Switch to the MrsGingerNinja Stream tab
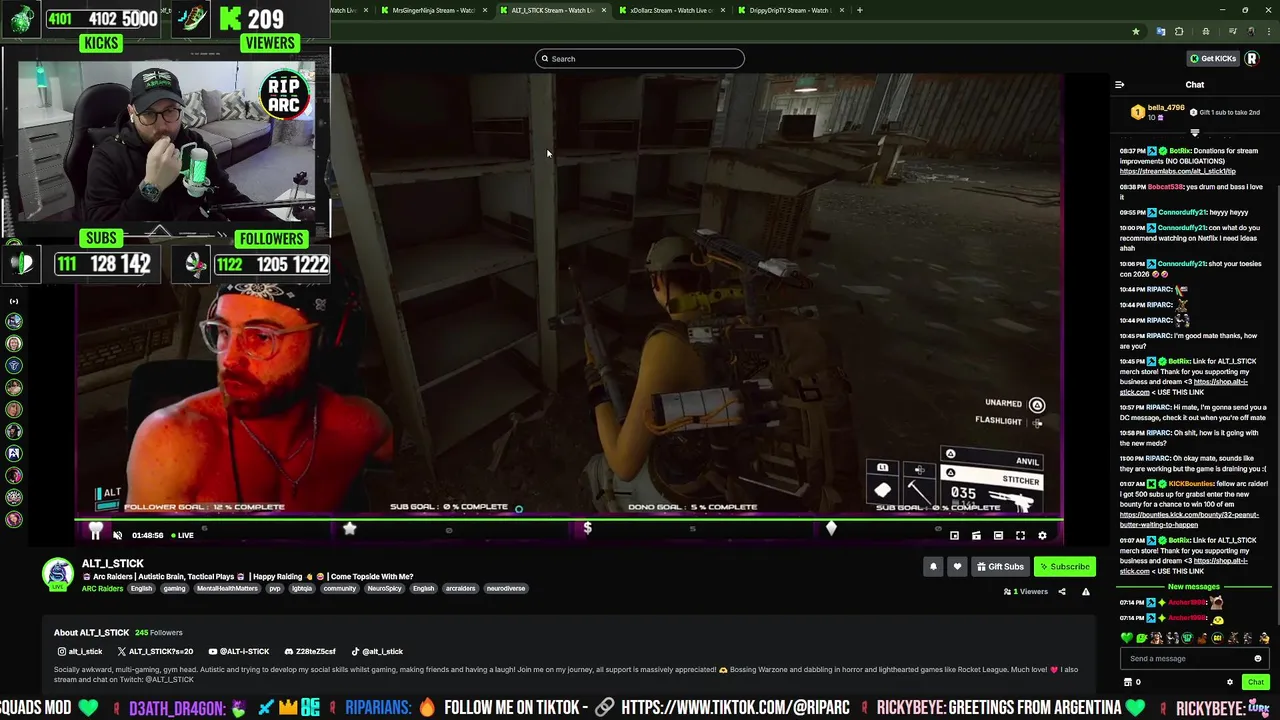The height and width of the screenshot is (720, 1280). point(433,10)
